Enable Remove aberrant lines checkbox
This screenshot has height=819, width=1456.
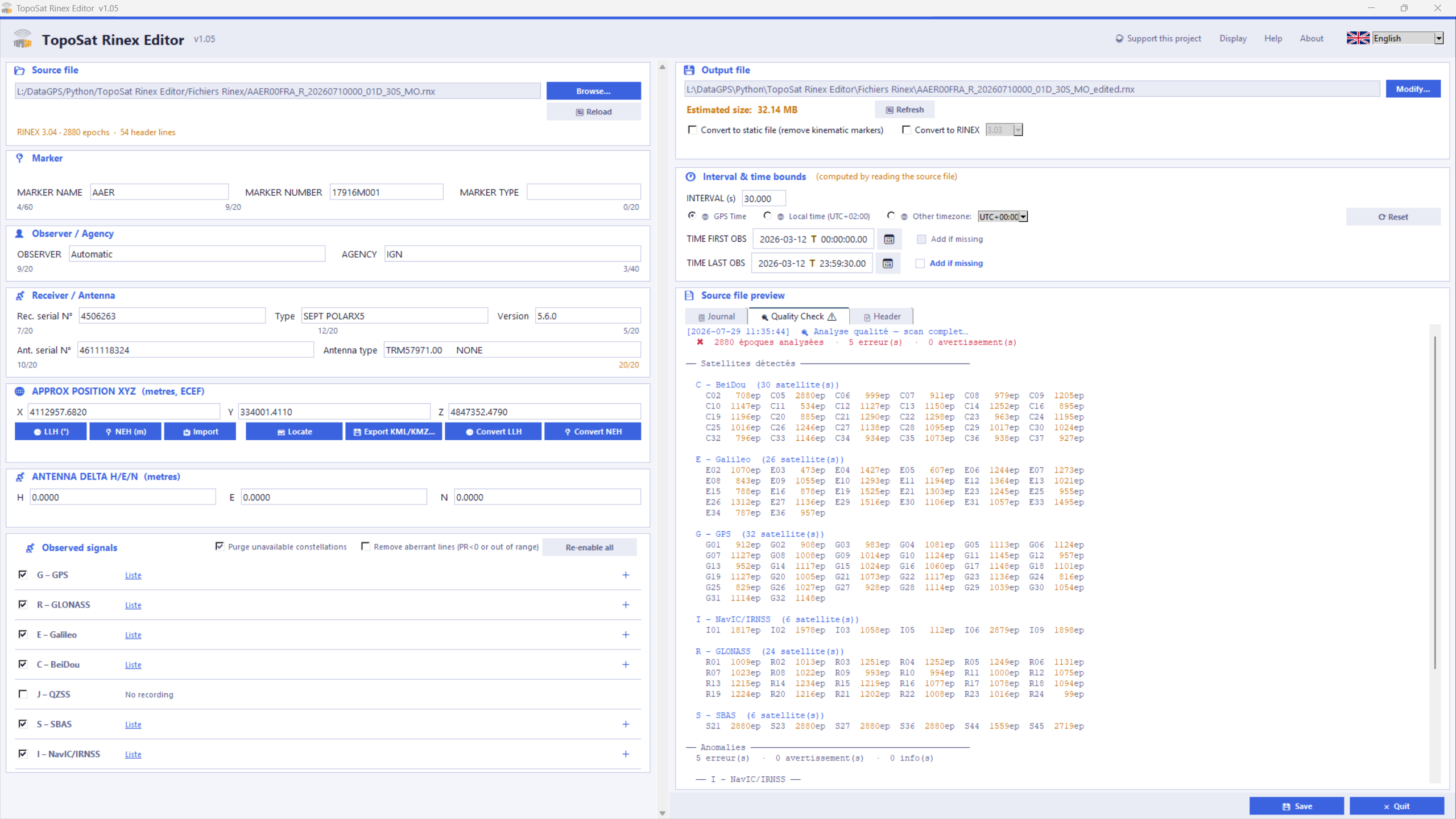(366, 546)
